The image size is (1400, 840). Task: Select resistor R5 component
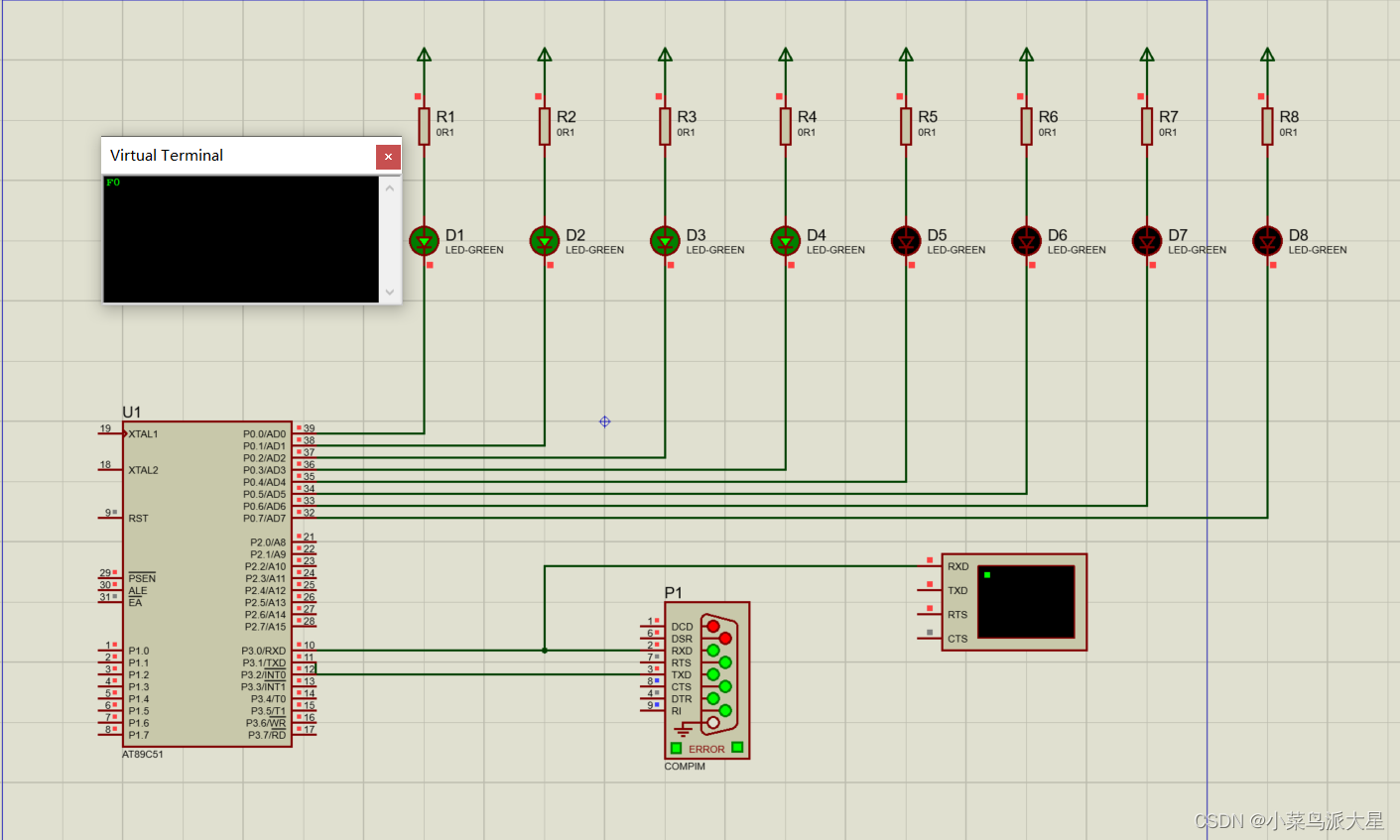click(x=906, y=126)
